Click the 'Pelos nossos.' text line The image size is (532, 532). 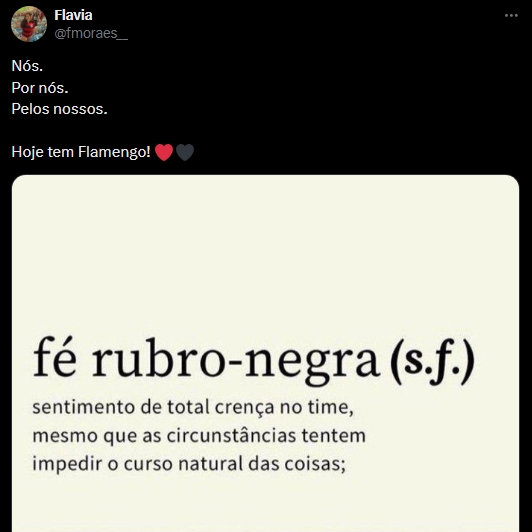point(59,109)
